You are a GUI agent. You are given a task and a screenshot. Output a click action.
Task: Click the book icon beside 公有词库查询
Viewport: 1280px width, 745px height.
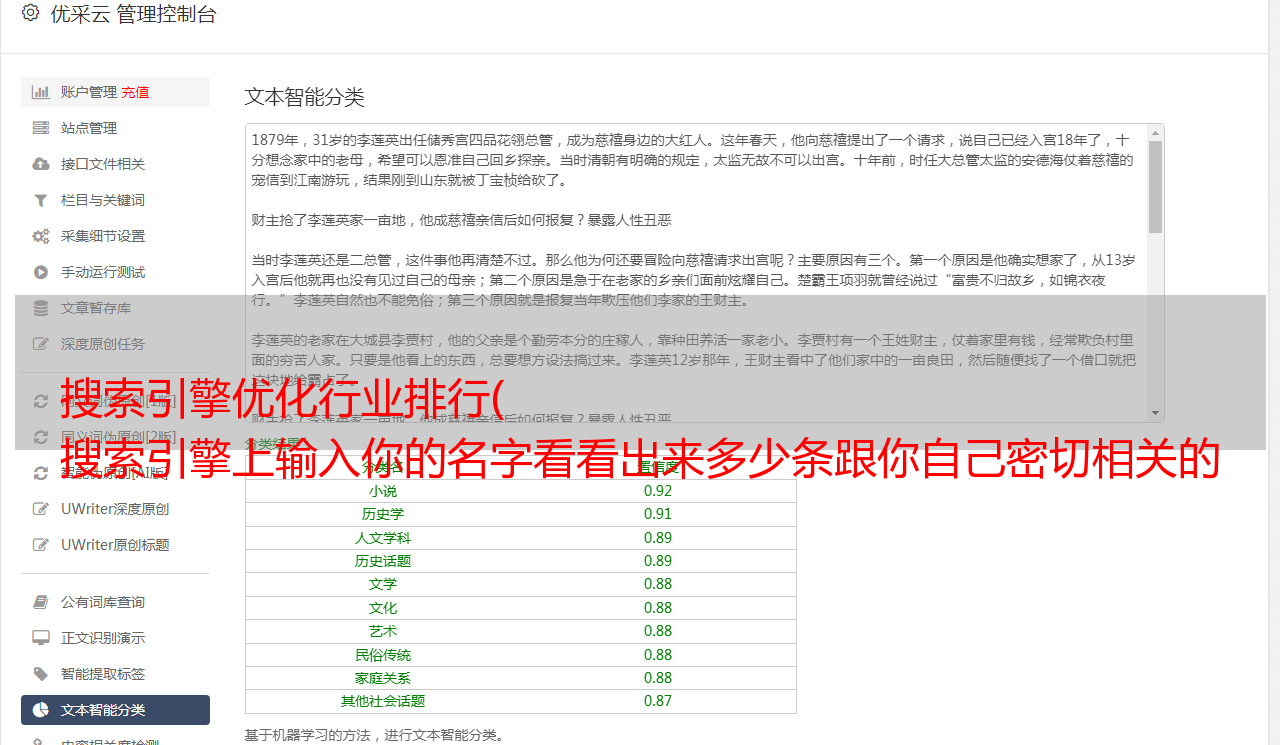[41, 602]
